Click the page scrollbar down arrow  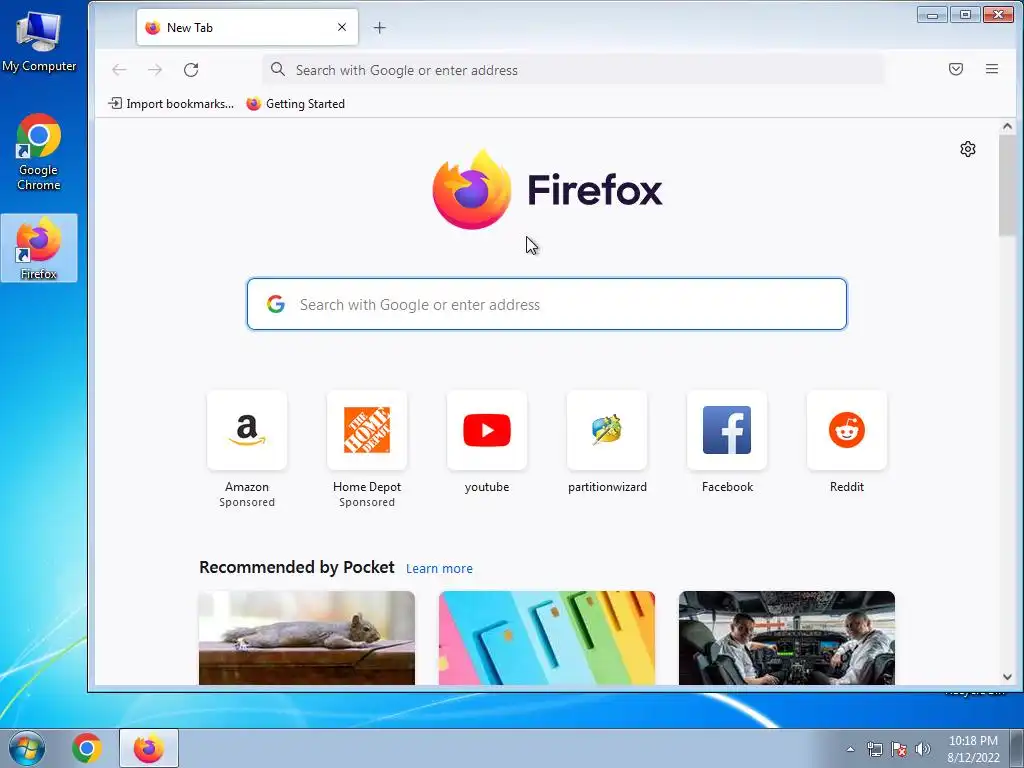tap(1007, 677)
